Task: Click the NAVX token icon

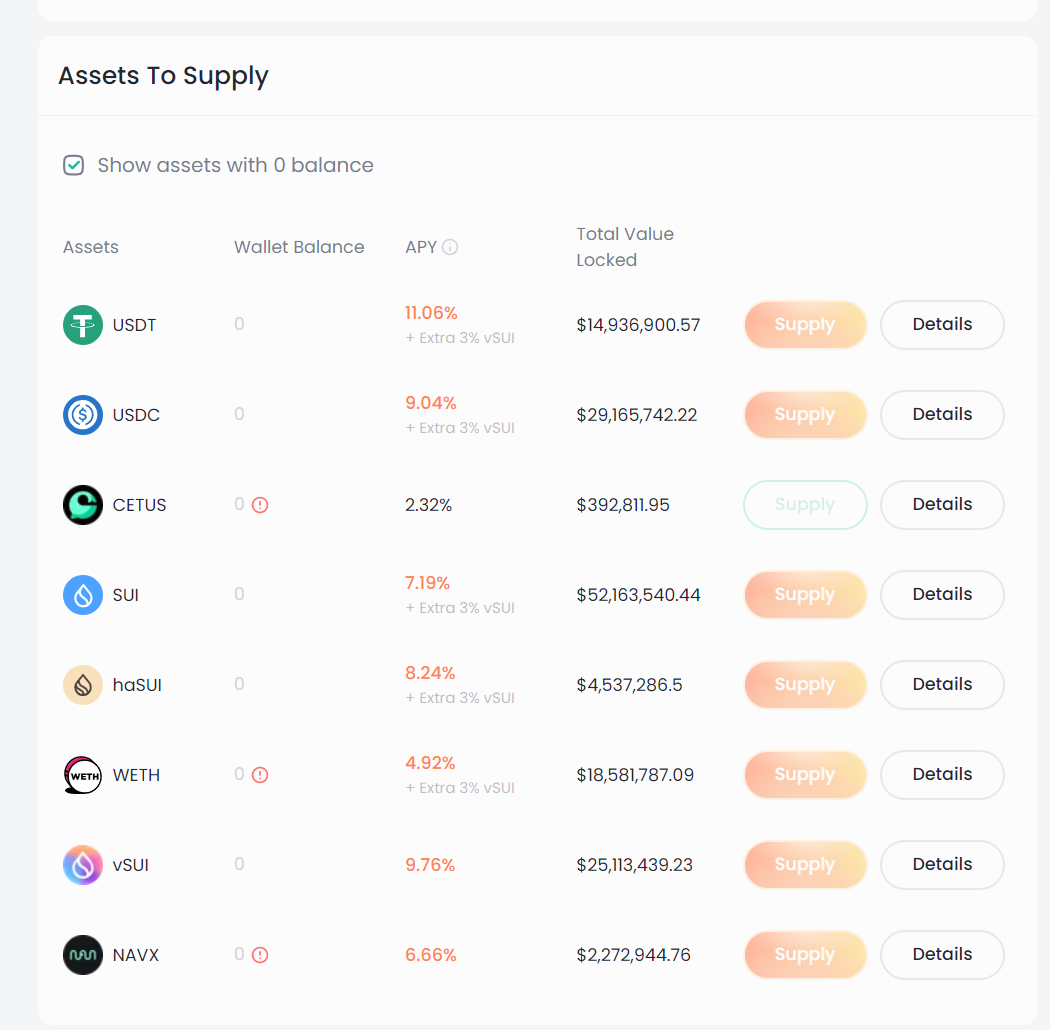Action: pos(83,954)
